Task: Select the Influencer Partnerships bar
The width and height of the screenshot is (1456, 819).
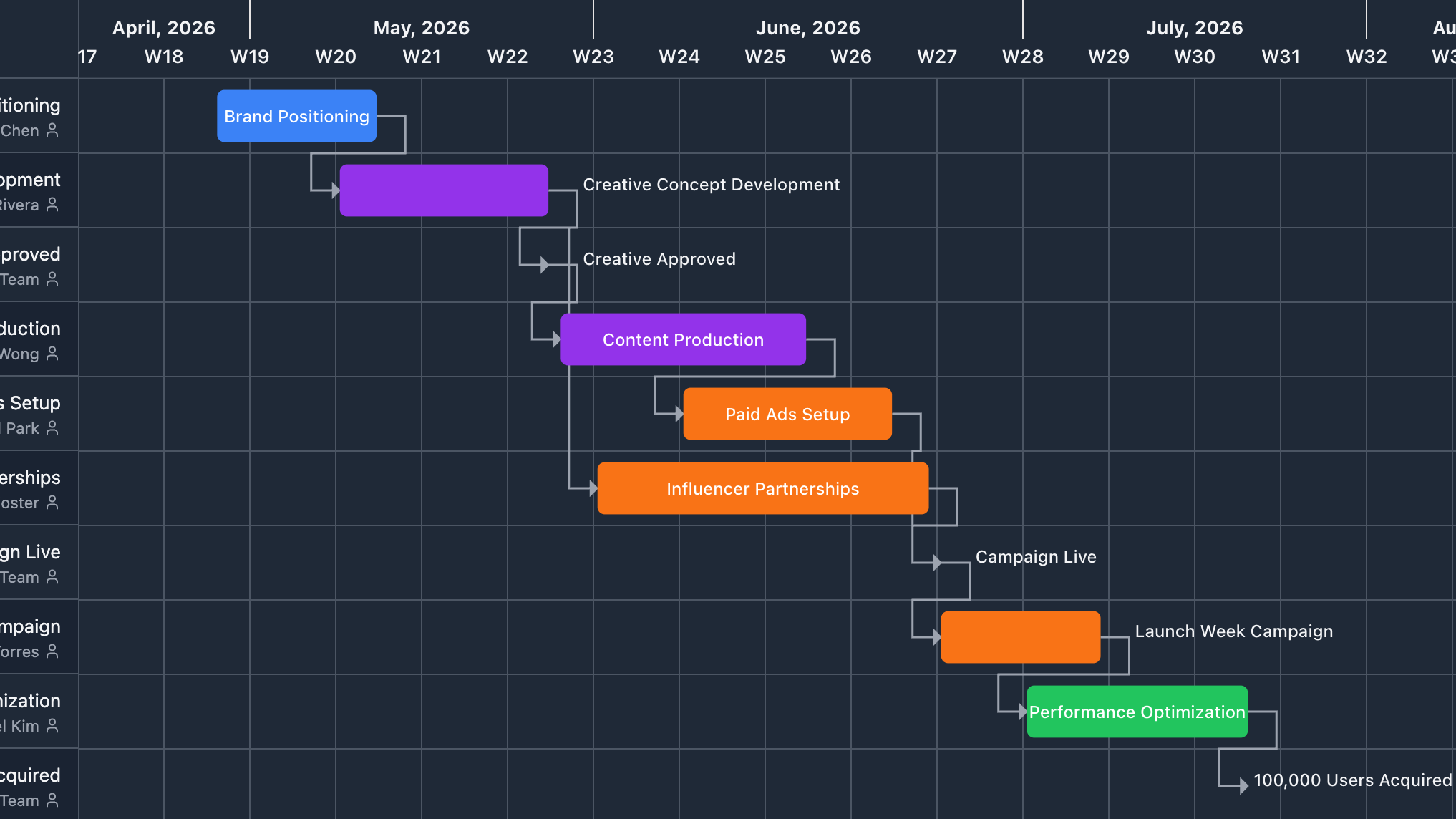Action: [762, 488]
